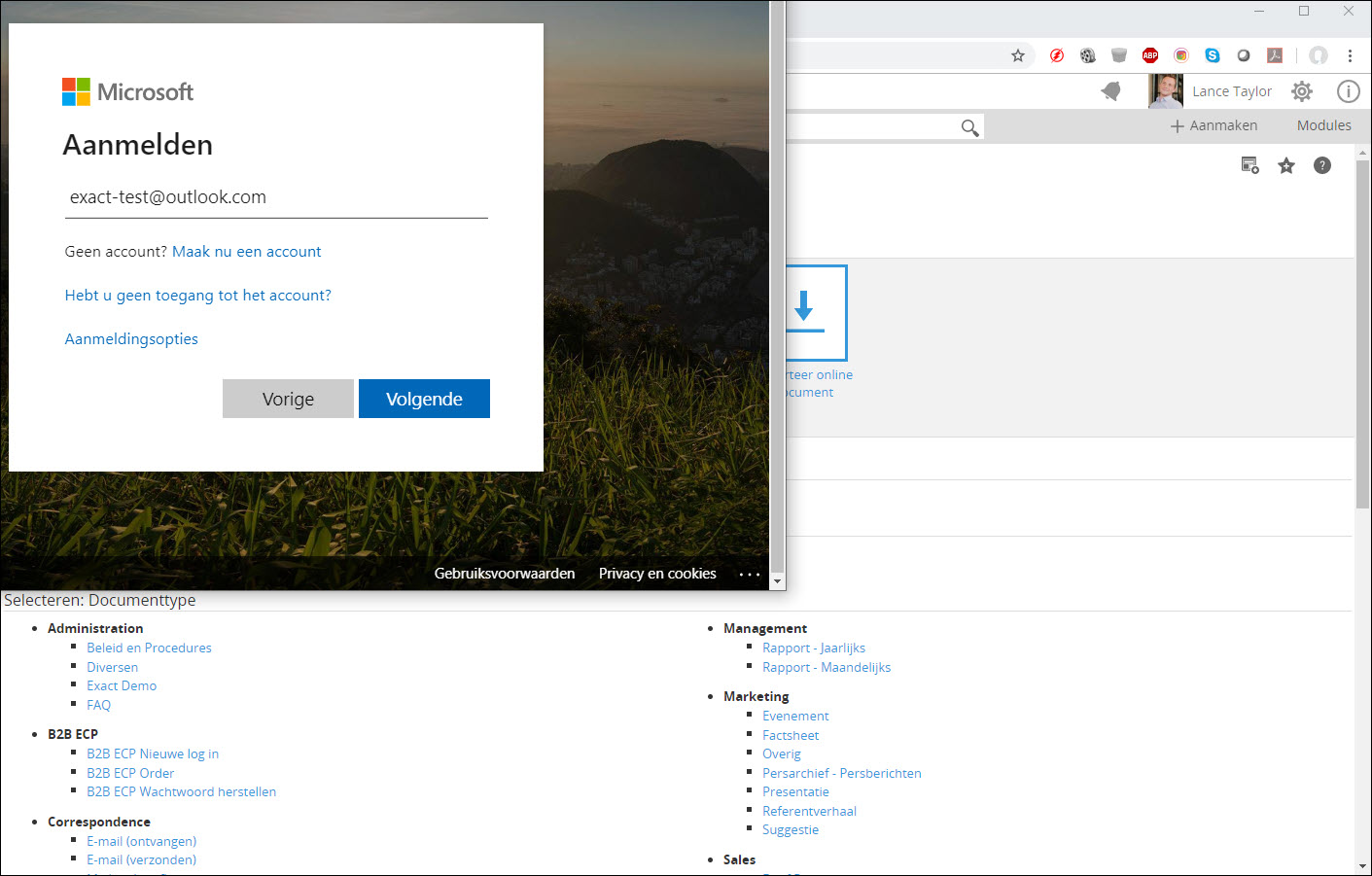Click the Vorige button
This screenshot has height=876, width=1372.
[288, 399]
